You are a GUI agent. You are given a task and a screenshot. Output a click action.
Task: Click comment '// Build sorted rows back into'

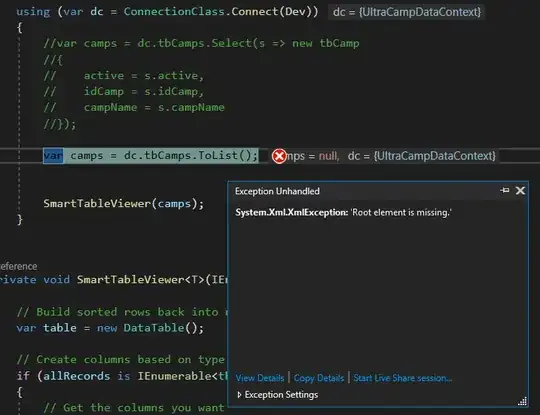click(x=117, y=312)
